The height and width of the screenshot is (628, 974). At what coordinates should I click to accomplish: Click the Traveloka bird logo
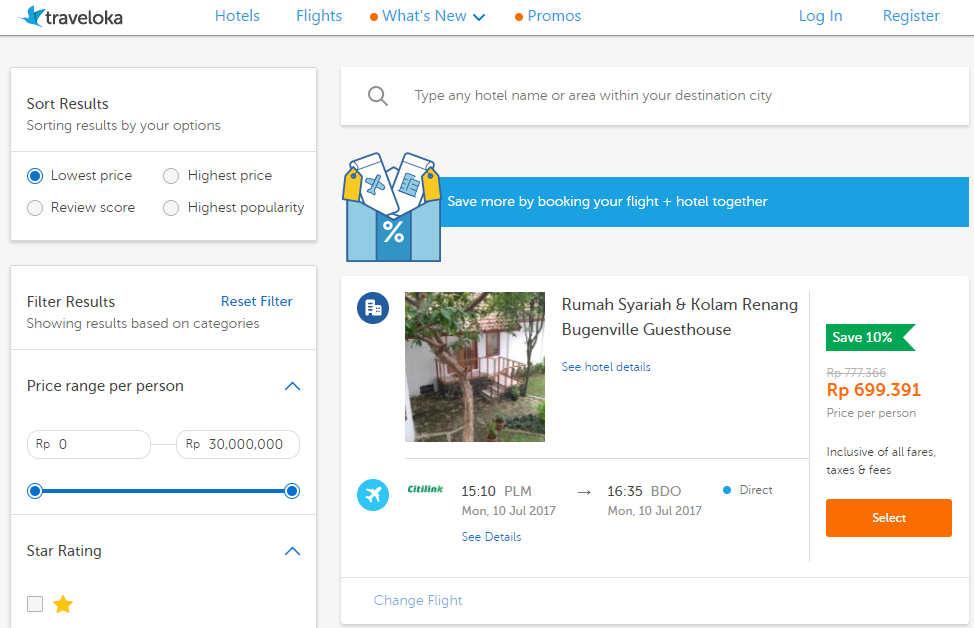point(33,16)
